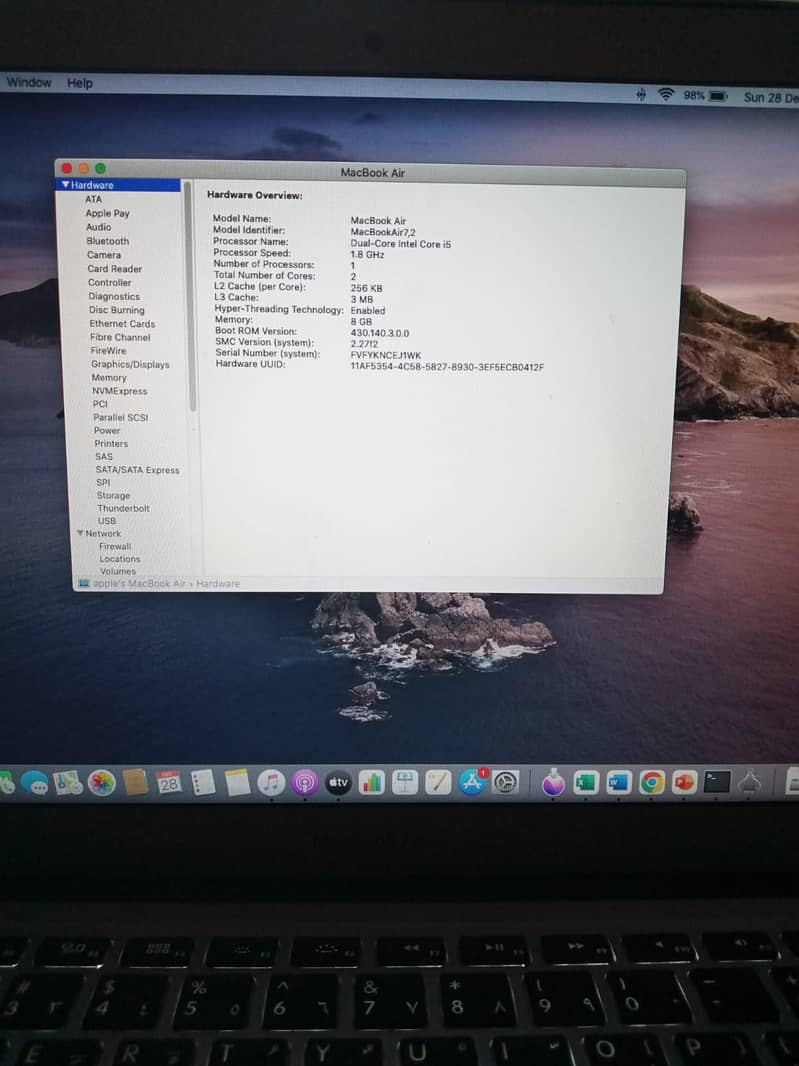Collapse the Hardware category triangle

65,184
